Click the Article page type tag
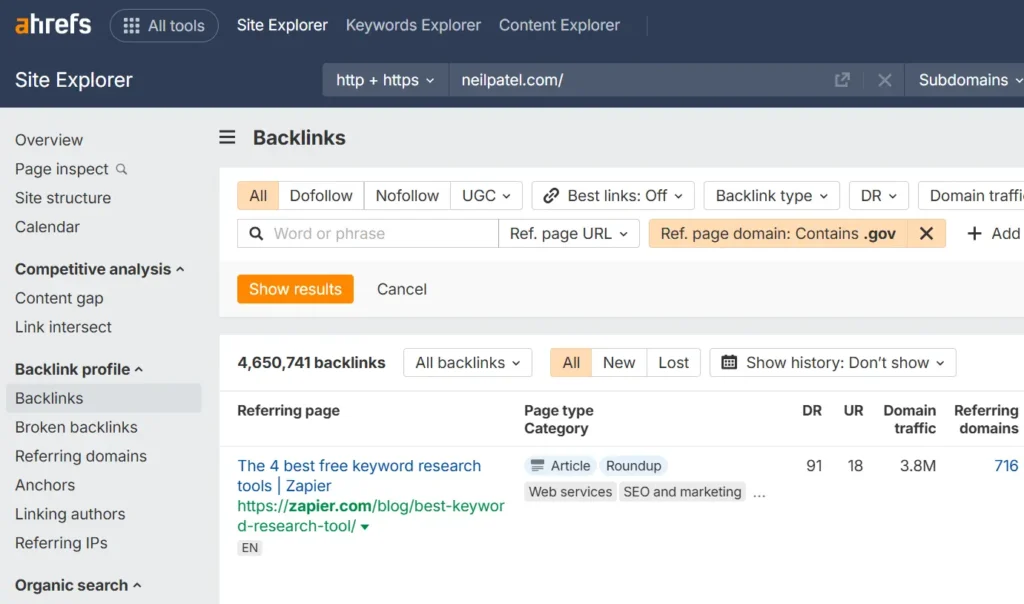The image size is (1024, 604). [x=560, y=466]
